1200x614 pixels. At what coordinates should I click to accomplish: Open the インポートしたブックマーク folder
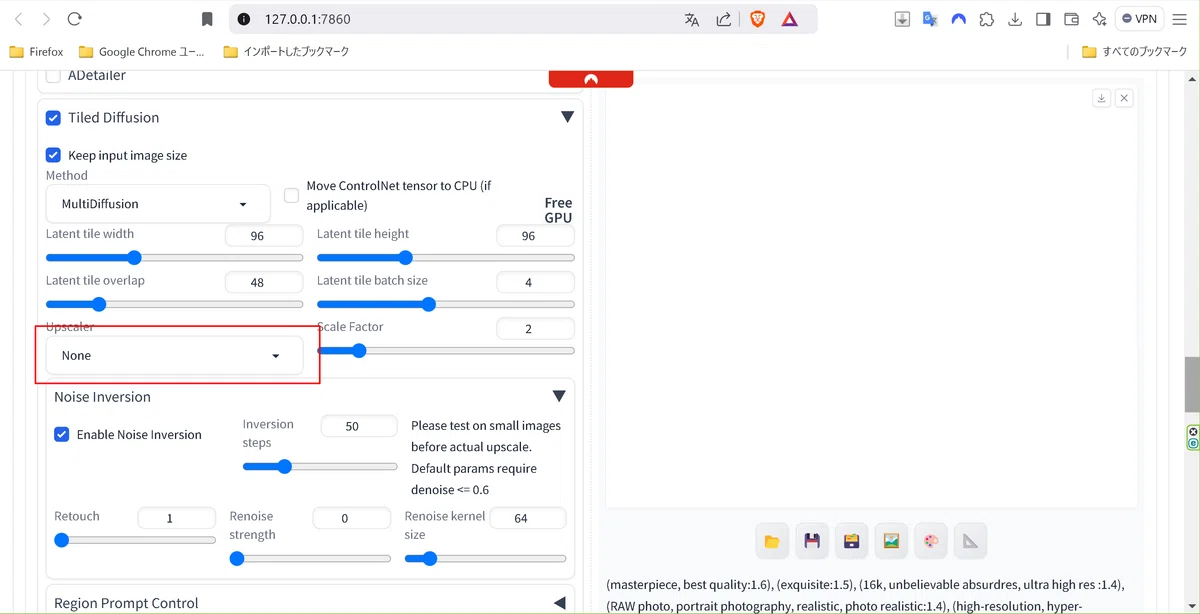[286, 52]
